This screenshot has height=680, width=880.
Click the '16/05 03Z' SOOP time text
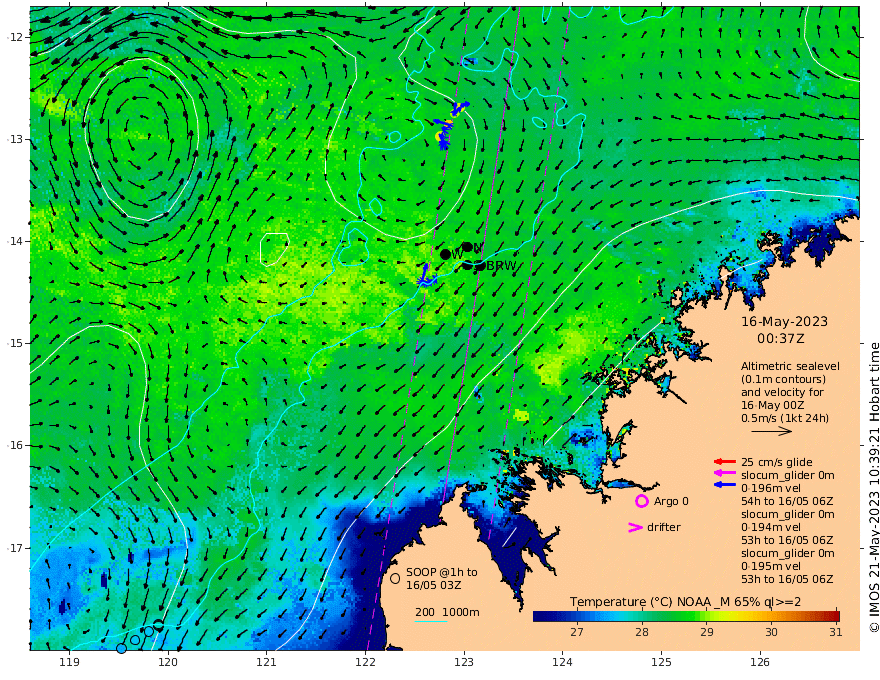[x=432, y=585]
